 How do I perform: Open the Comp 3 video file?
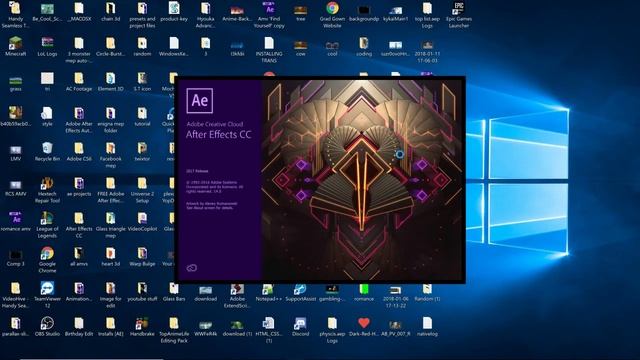pyautogui.click(x=16, y=258)
